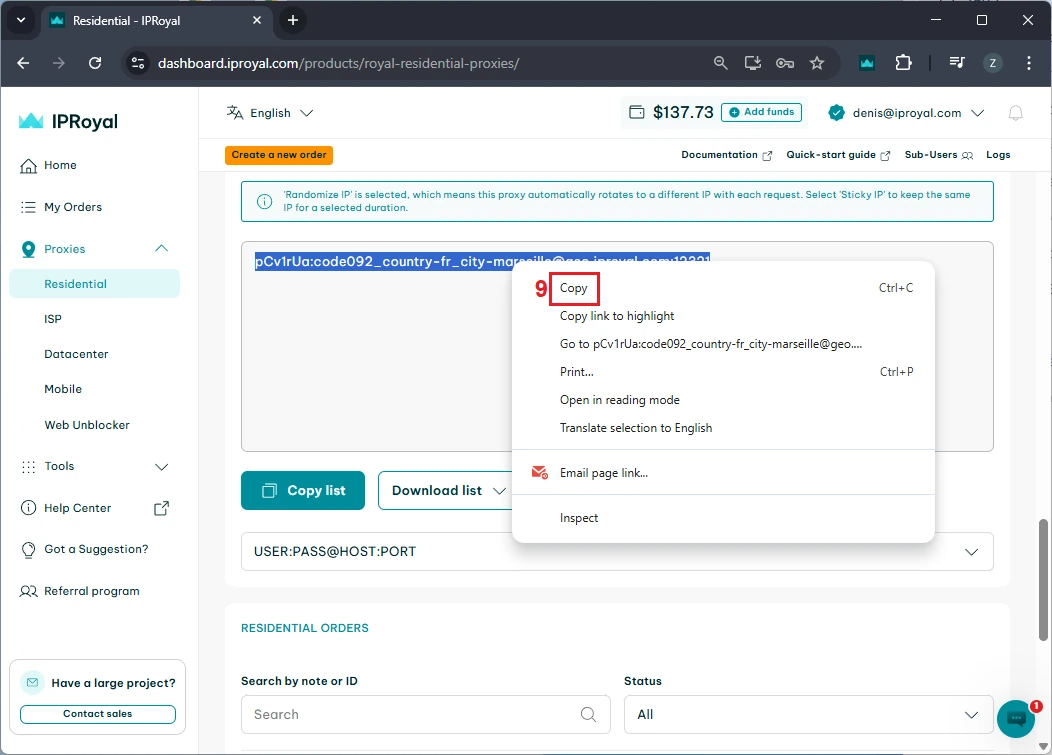The image size is (1052, 755).
Task: Open the live chat bubble
Action: coord(1016,718)
